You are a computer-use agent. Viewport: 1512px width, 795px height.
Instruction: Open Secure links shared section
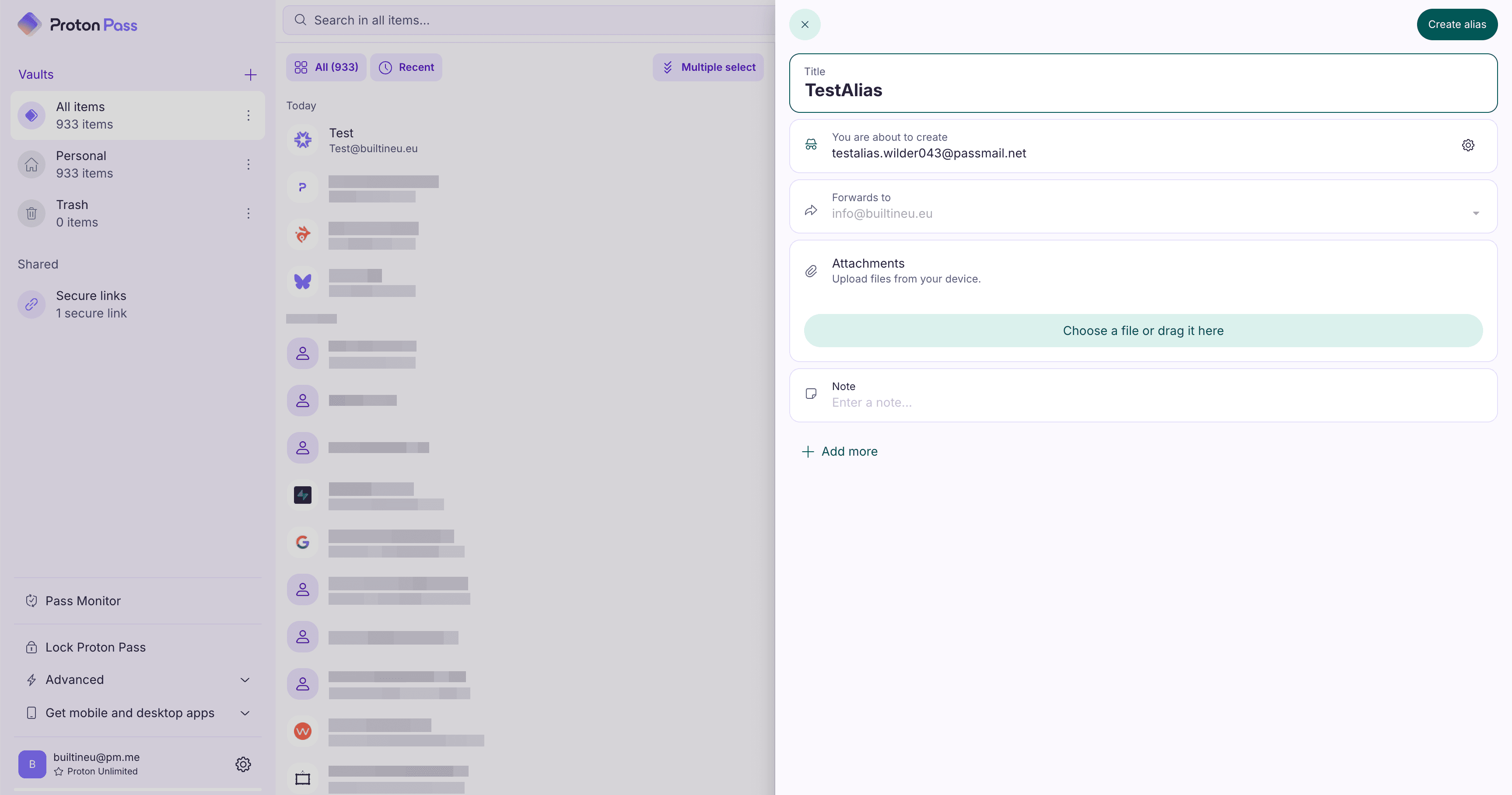pos(91,304)
